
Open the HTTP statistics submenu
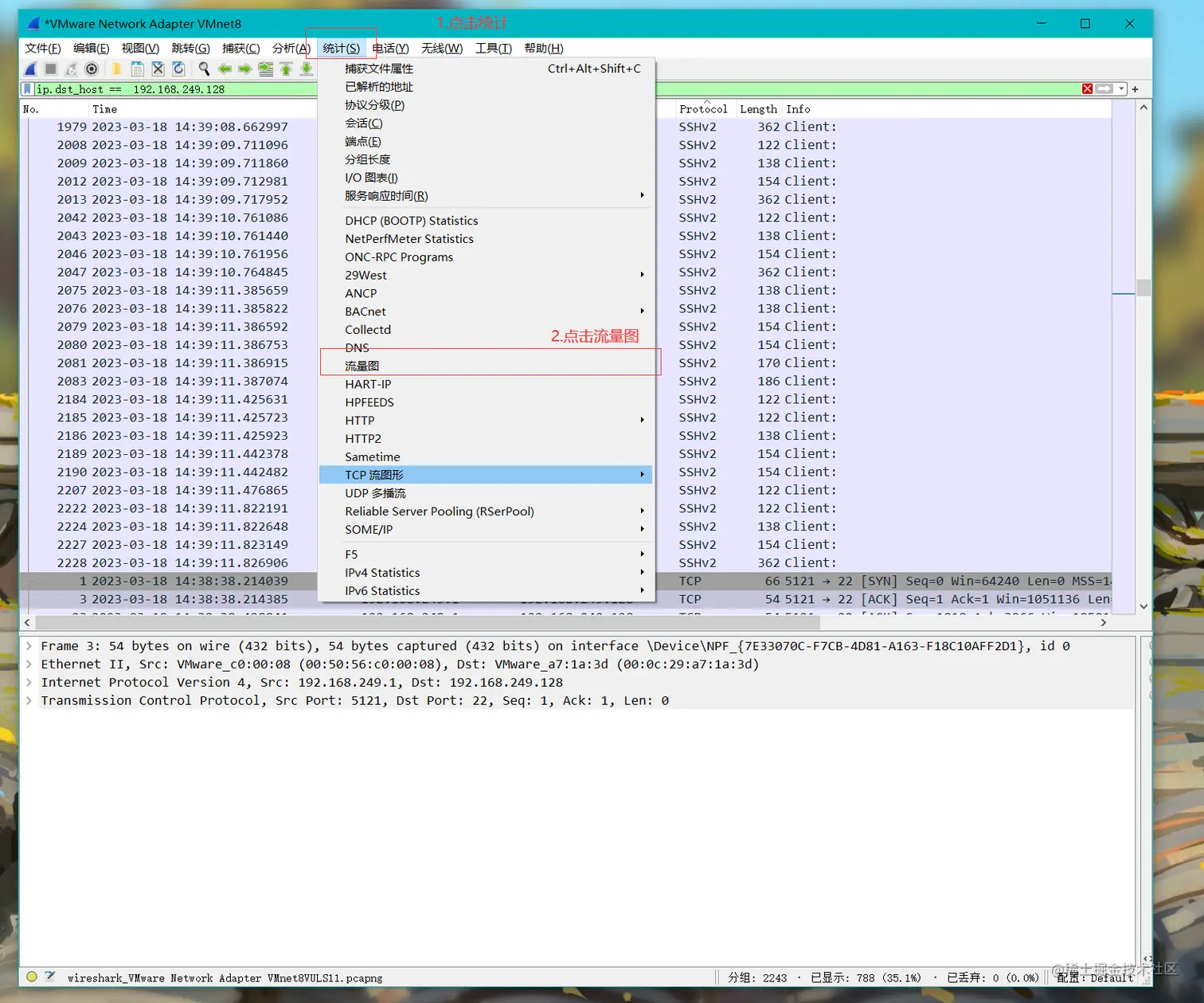pos(486,421)
